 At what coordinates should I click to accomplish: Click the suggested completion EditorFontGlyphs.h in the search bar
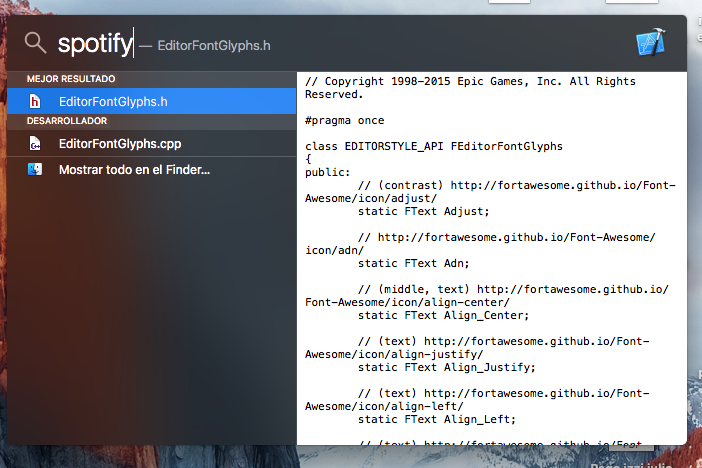tap(214, 46)
